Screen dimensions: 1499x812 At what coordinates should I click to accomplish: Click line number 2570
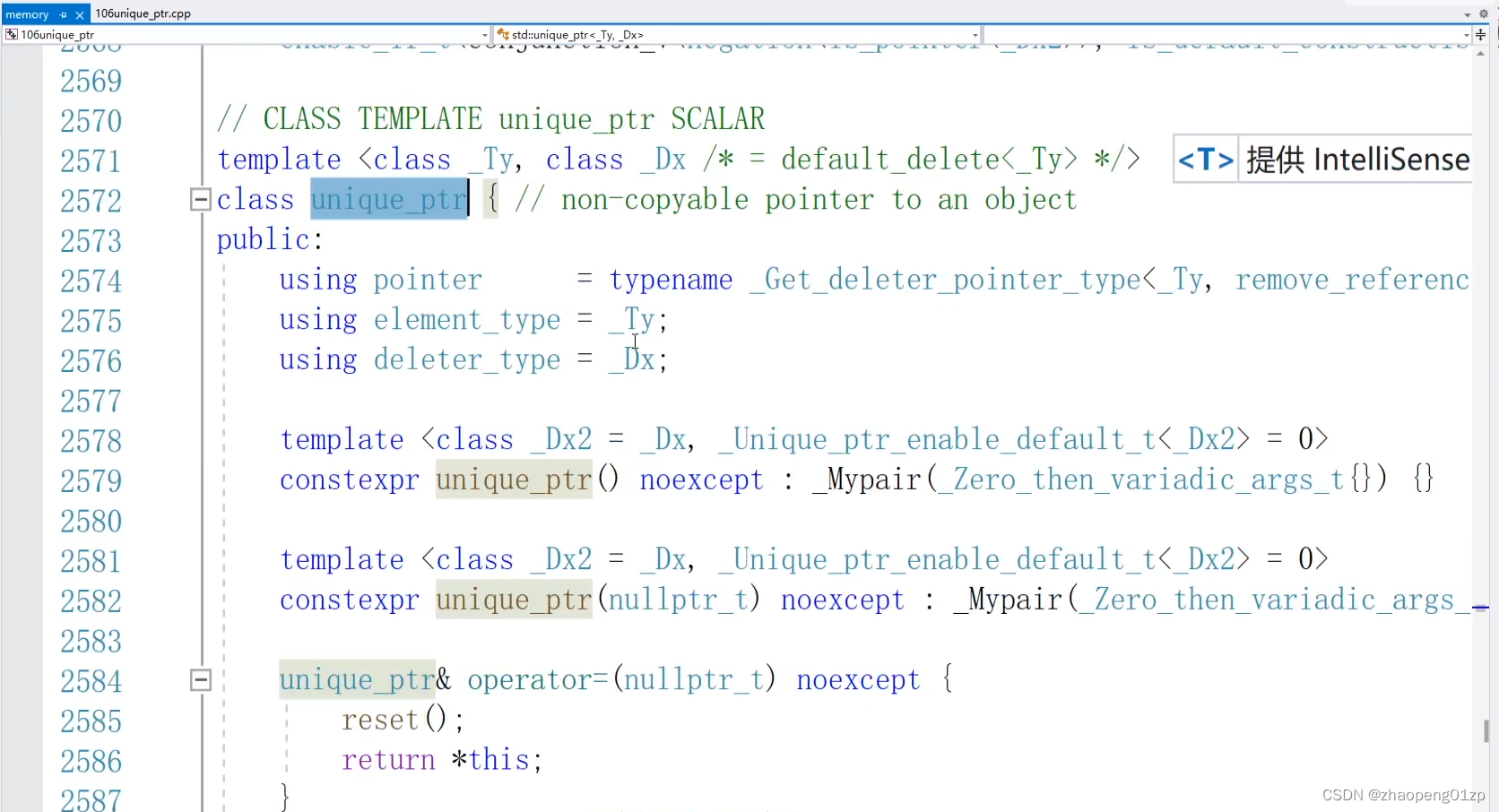91,121
